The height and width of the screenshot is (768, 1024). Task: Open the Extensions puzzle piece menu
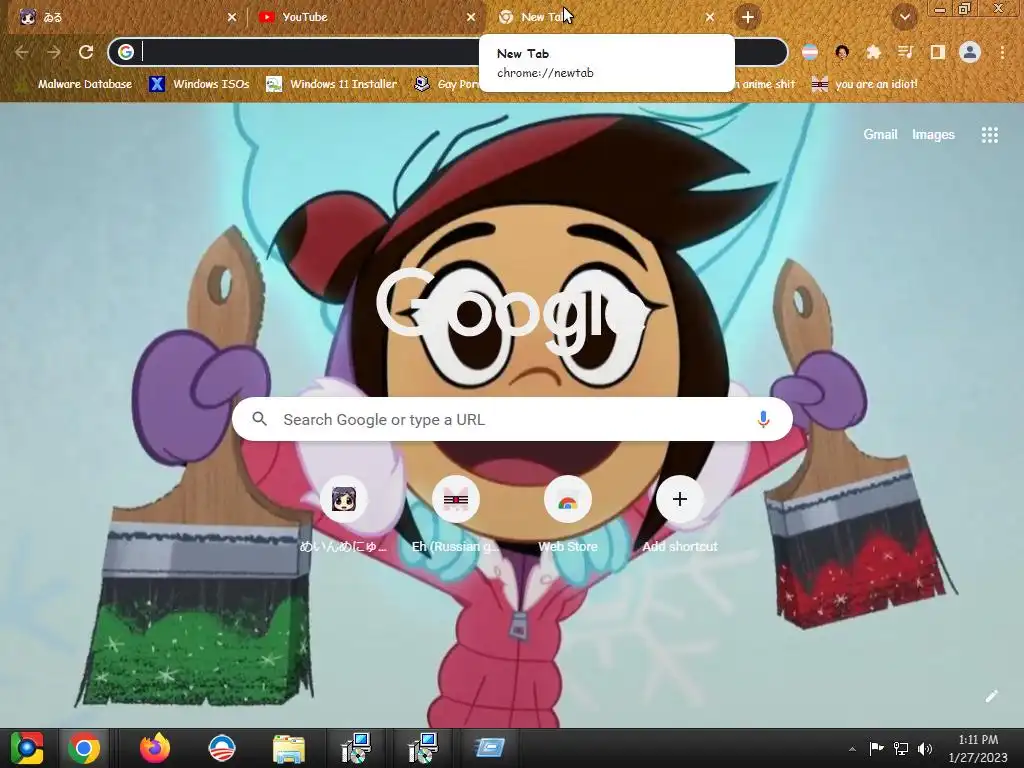[874, 52]
